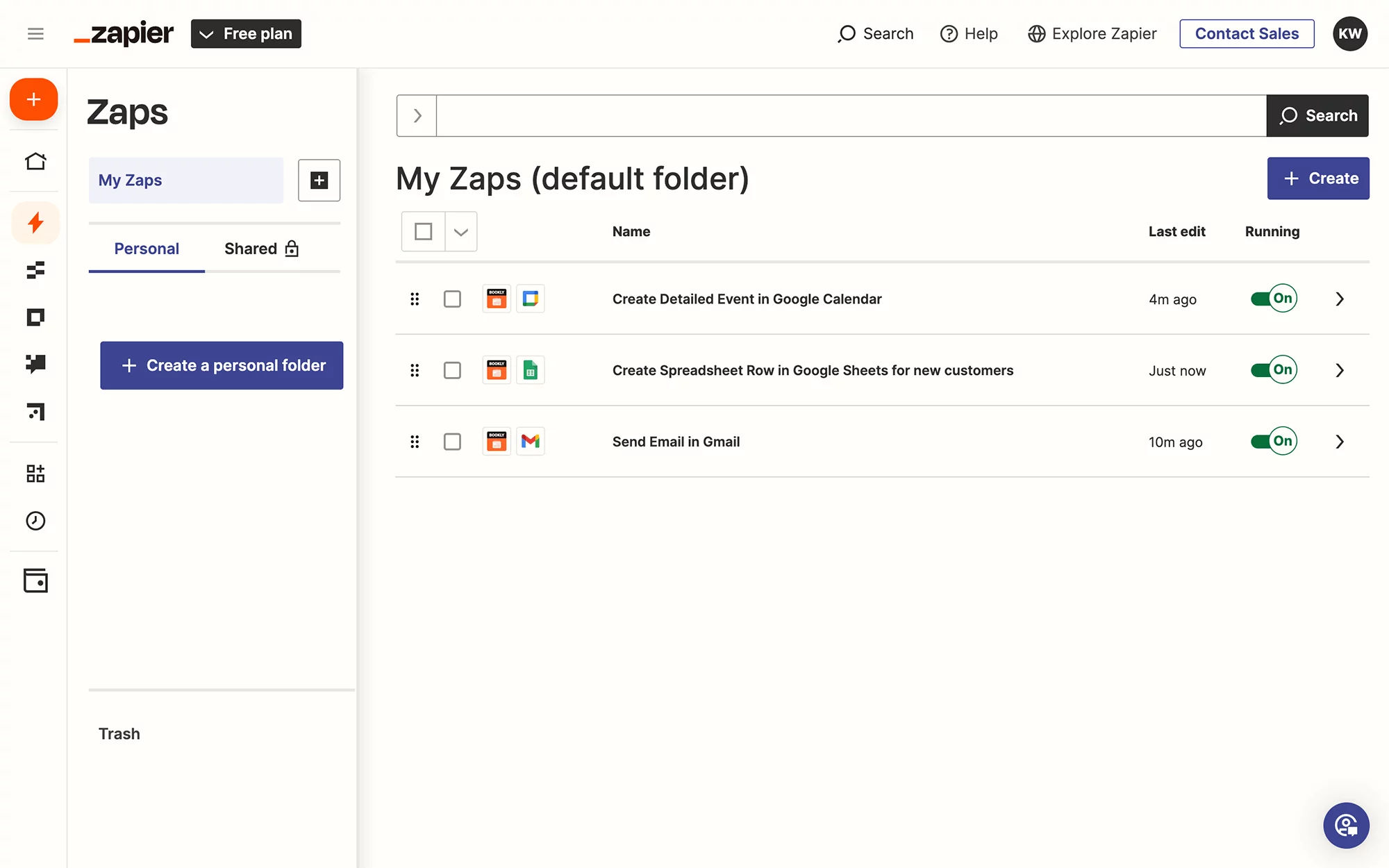This screenshot has height=868, width=1389.
Task: Open Tables icon in sidebar
Action: 35,270
